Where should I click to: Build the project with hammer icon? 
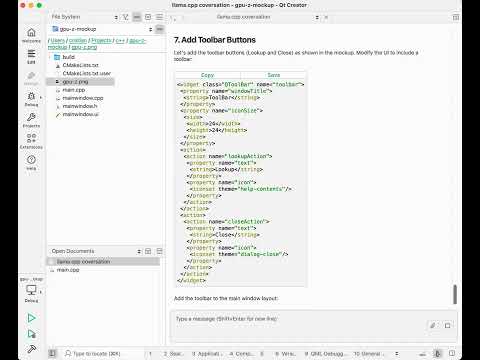[31, 349]
